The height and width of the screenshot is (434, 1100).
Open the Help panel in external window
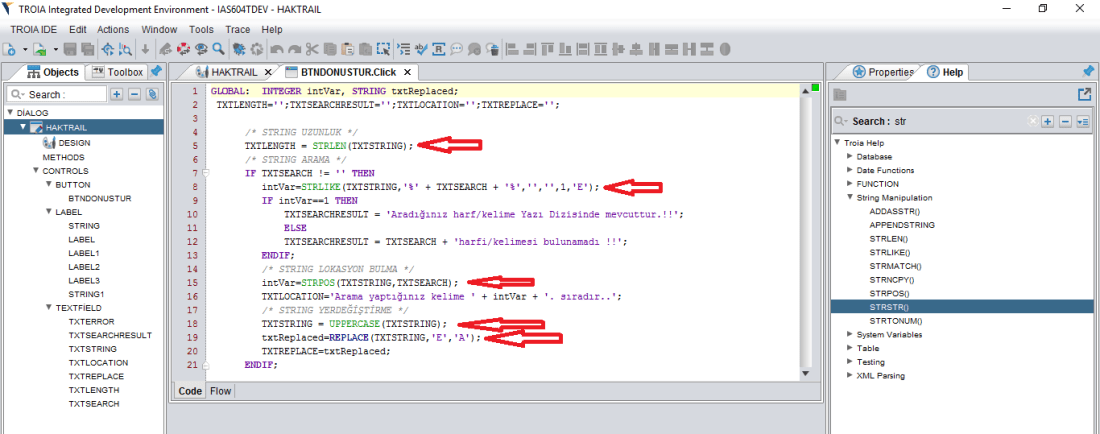click(x=1084, y=94)
